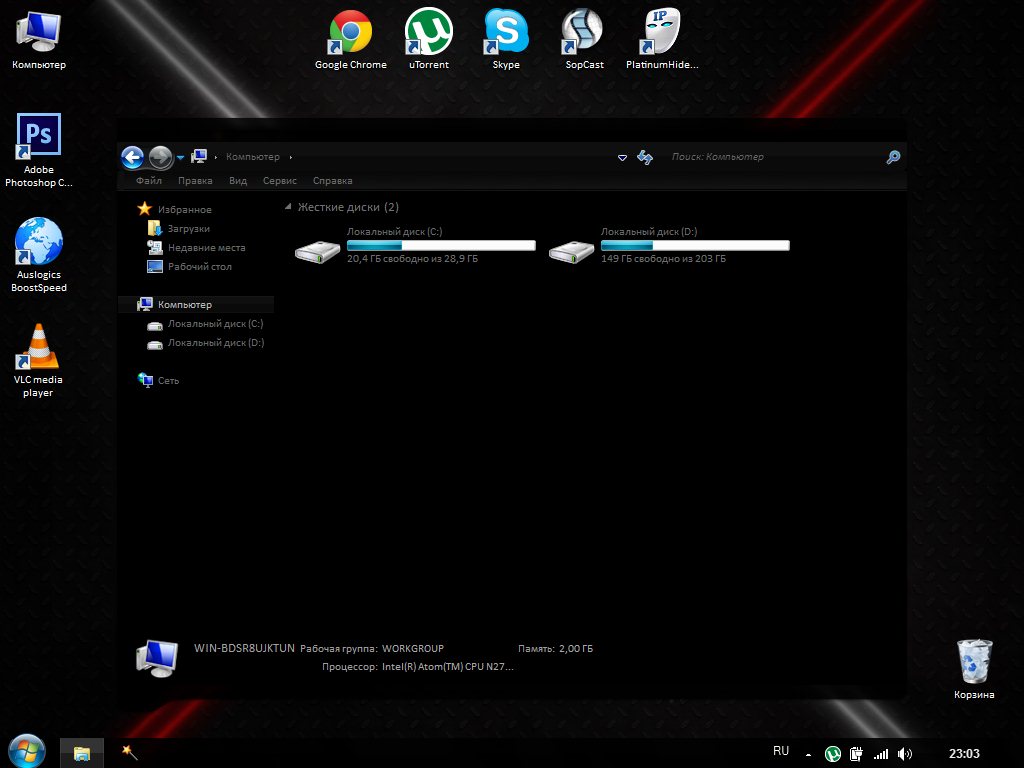Click the Back navigation arrow in Explorer
The height and width of the screenshot is (768, 1024).
[x=132, y=157]
